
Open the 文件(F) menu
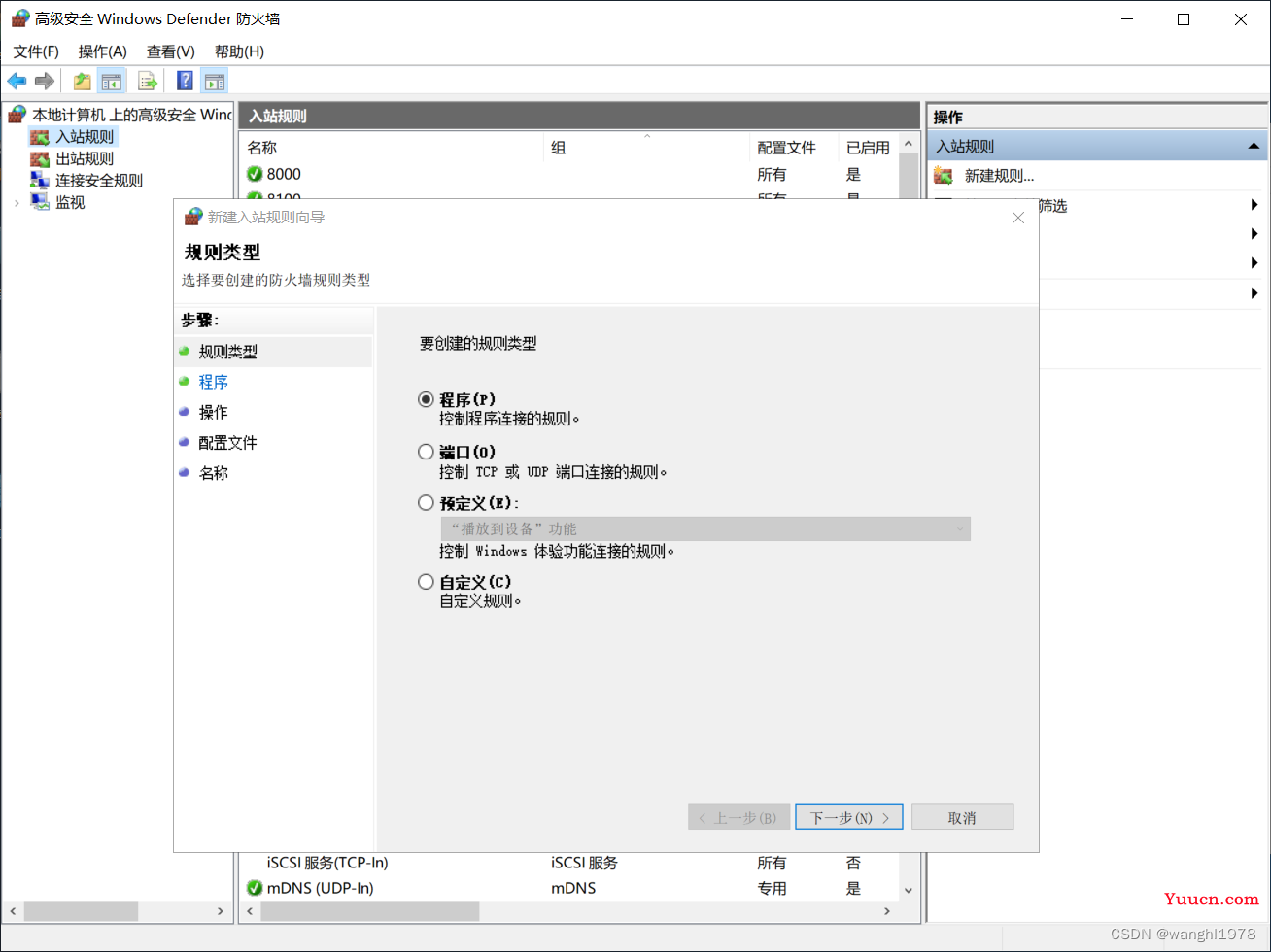tap(36, 51)
